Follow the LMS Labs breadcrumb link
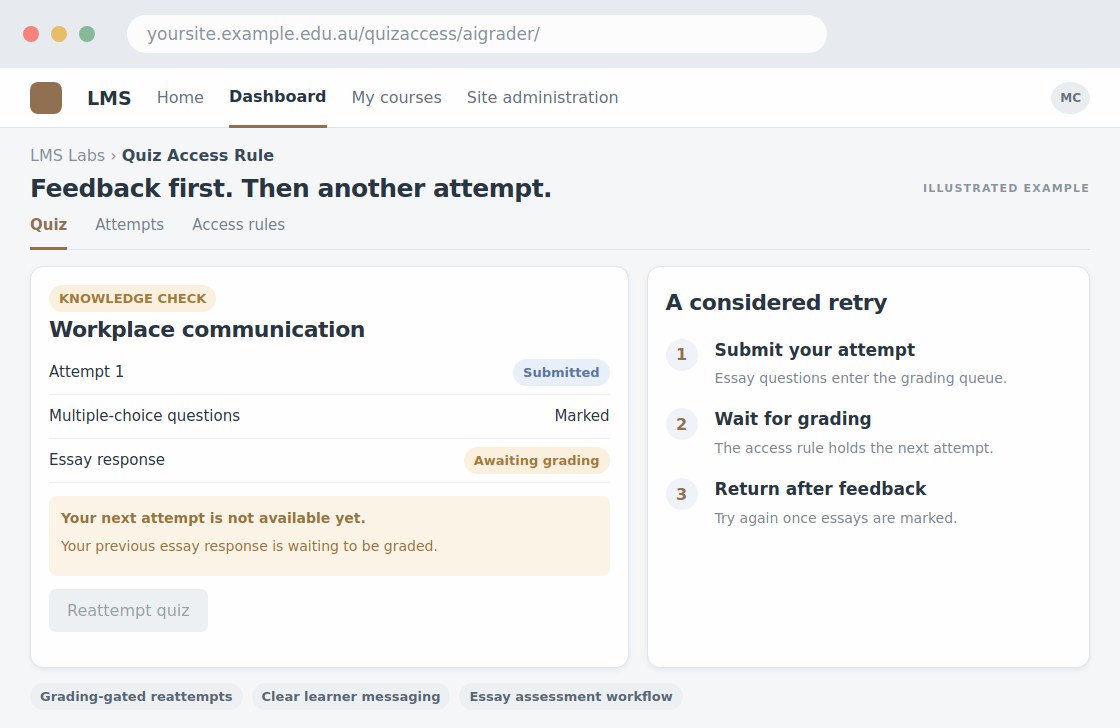 pos(67,155)
